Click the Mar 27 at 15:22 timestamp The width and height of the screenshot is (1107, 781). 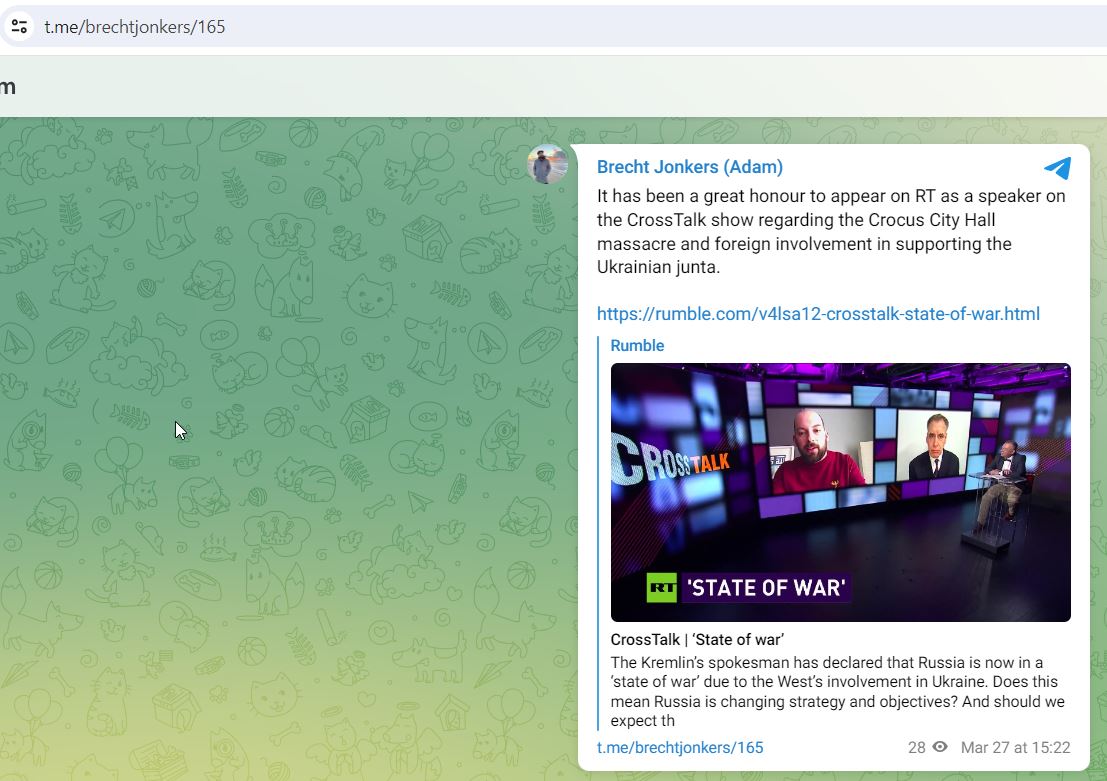(x=1015, y=747)
